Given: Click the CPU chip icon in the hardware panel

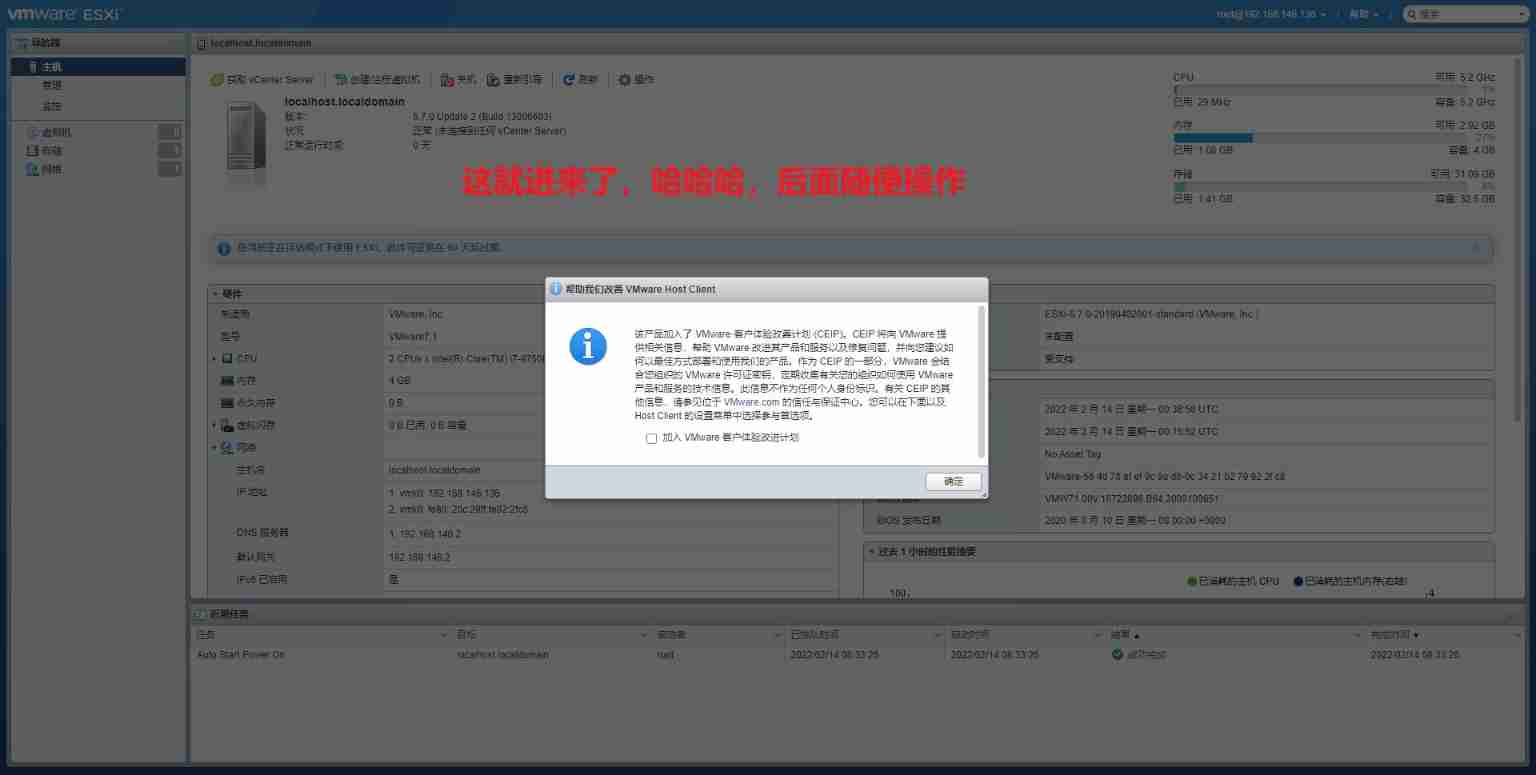Looking at the screenshot, I should (x=227, y=359).
